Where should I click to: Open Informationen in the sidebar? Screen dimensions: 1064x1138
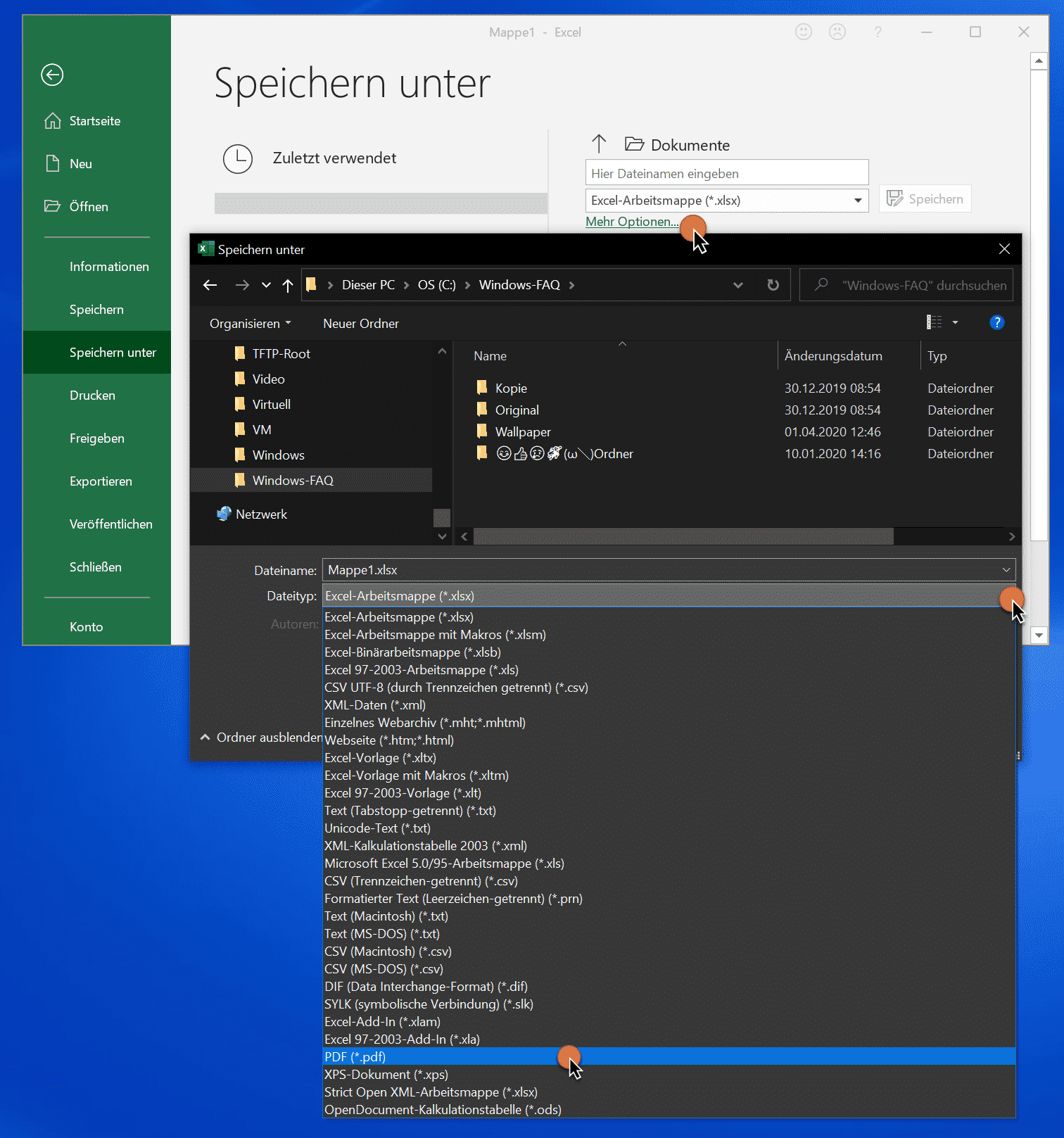(x=109, y=267)
